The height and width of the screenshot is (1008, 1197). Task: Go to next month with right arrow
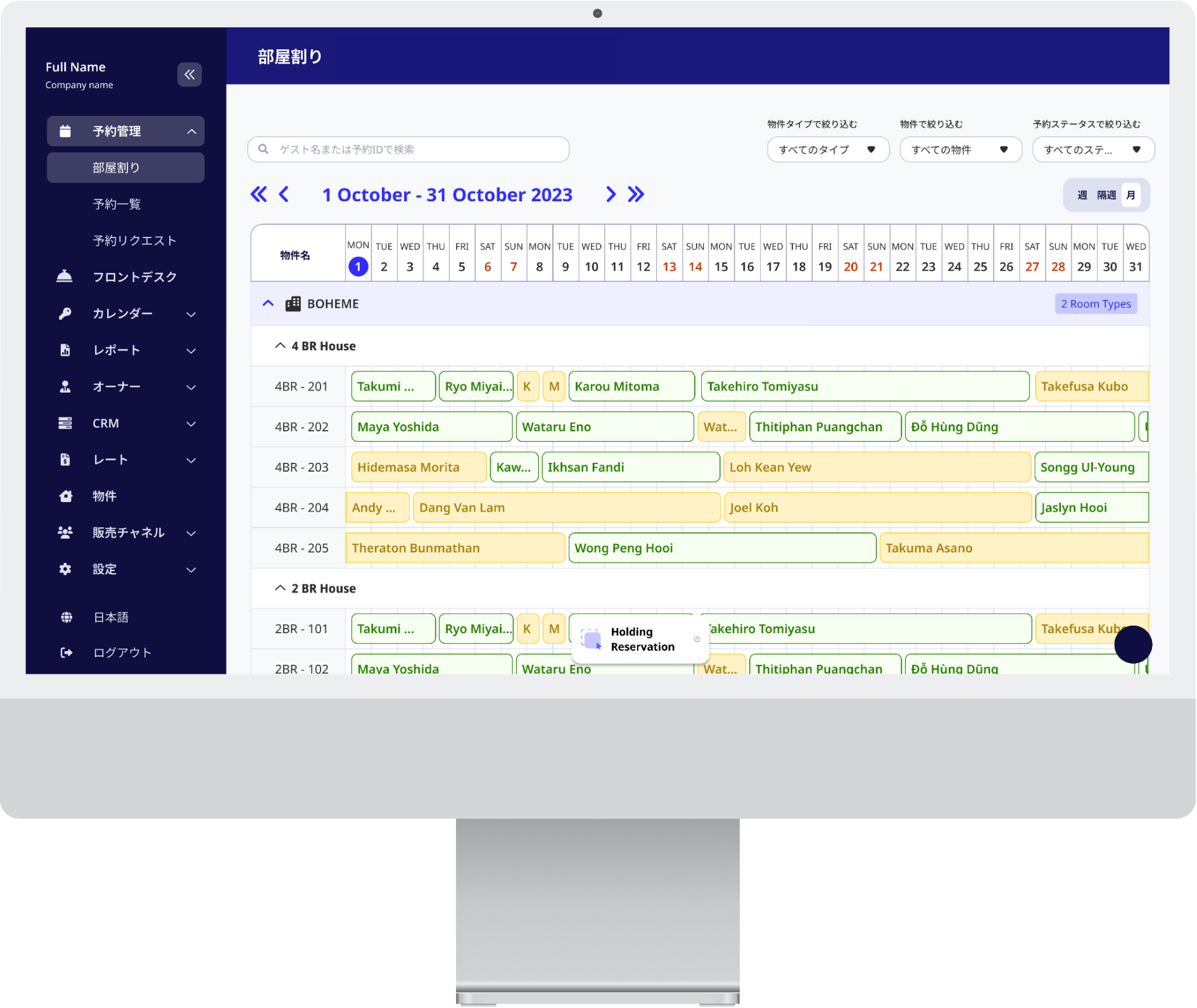click(x=611, y=194)
